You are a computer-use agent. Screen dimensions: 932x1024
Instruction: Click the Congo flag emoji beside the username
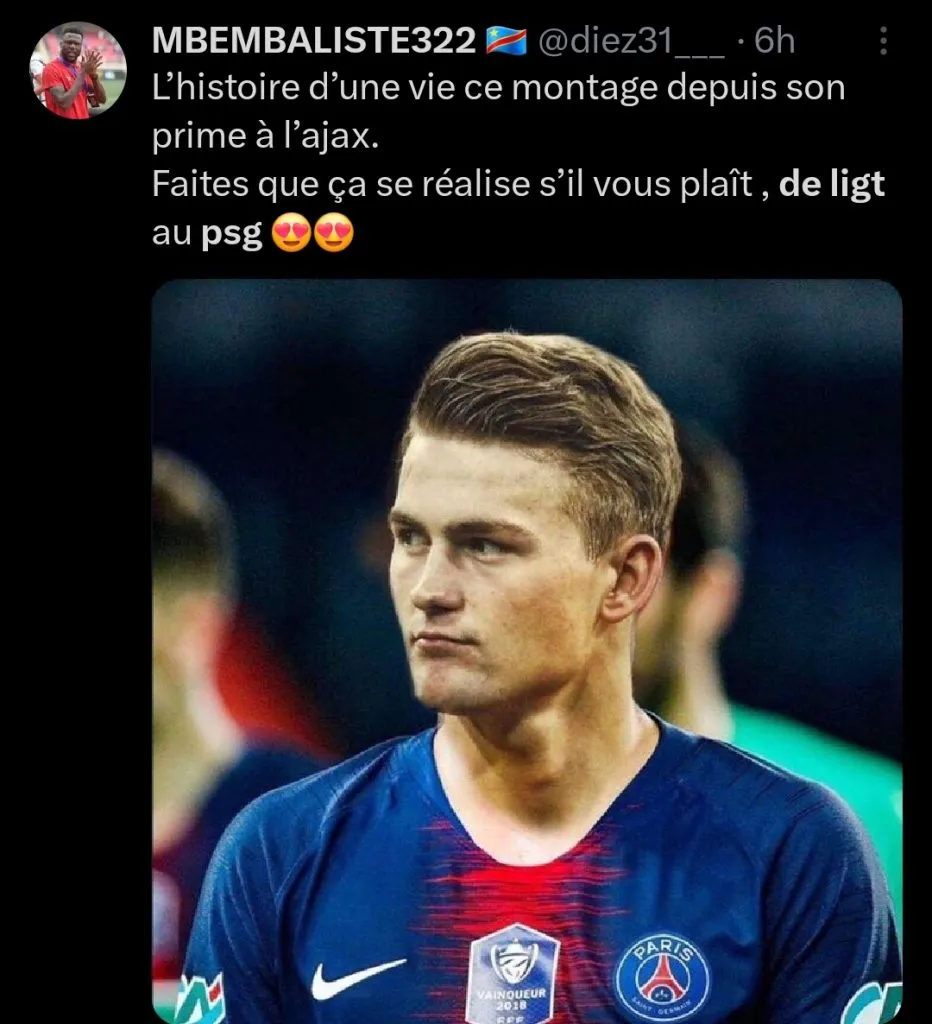click(x=506, y=42)
